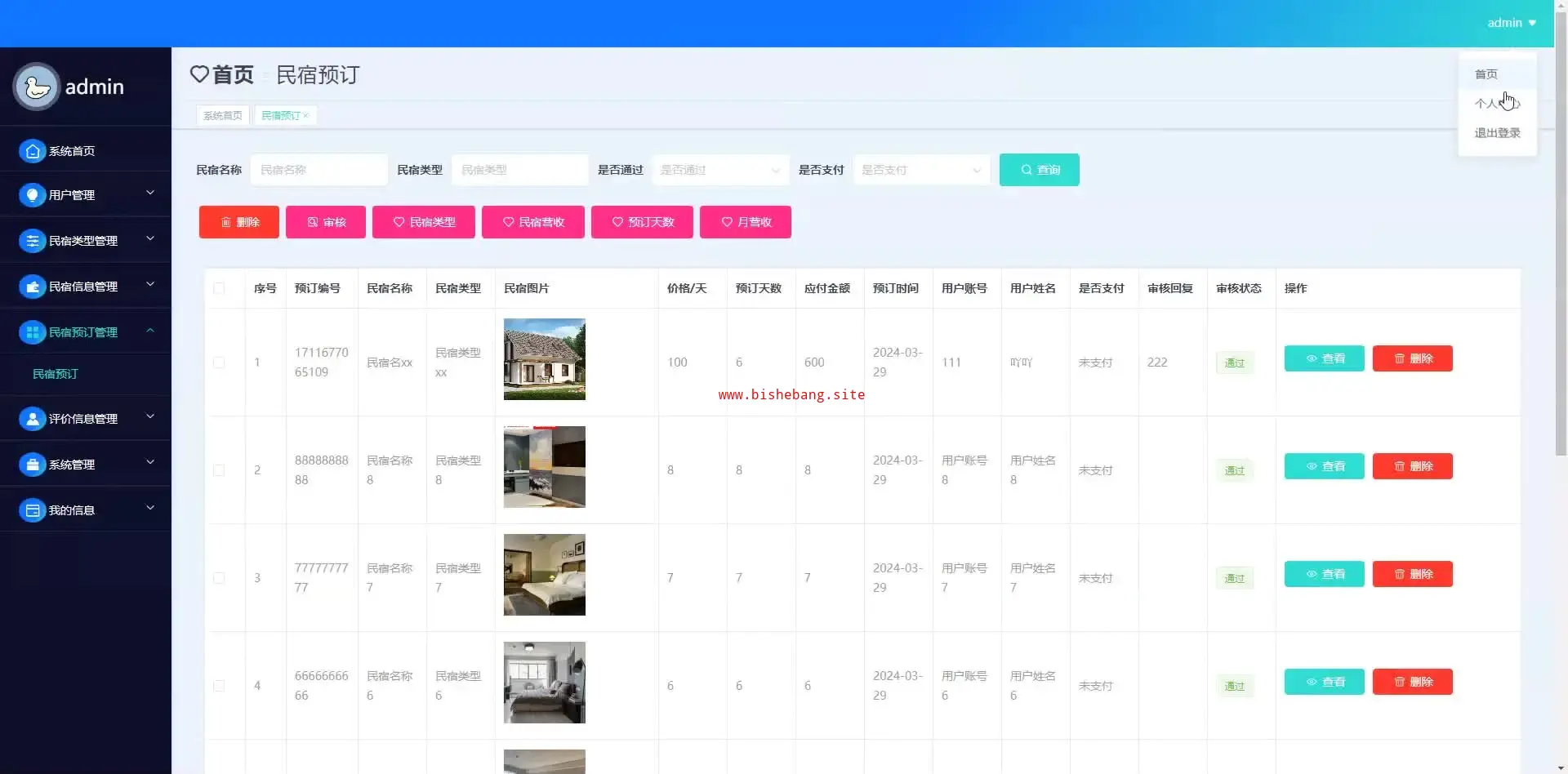Click the 系统首页 home icon in sidebar
This screenshot has width=1568, height=774.
pos(32,151)
